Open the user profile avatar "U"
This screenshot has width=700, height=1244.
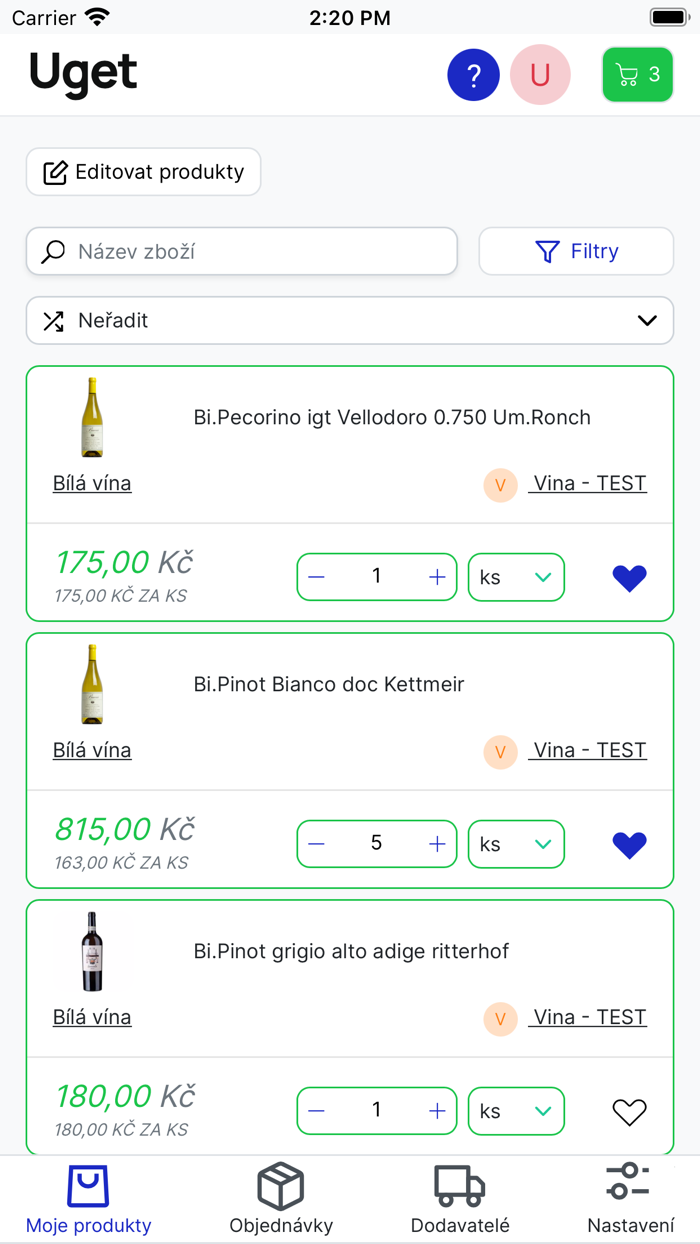(540, 75)
